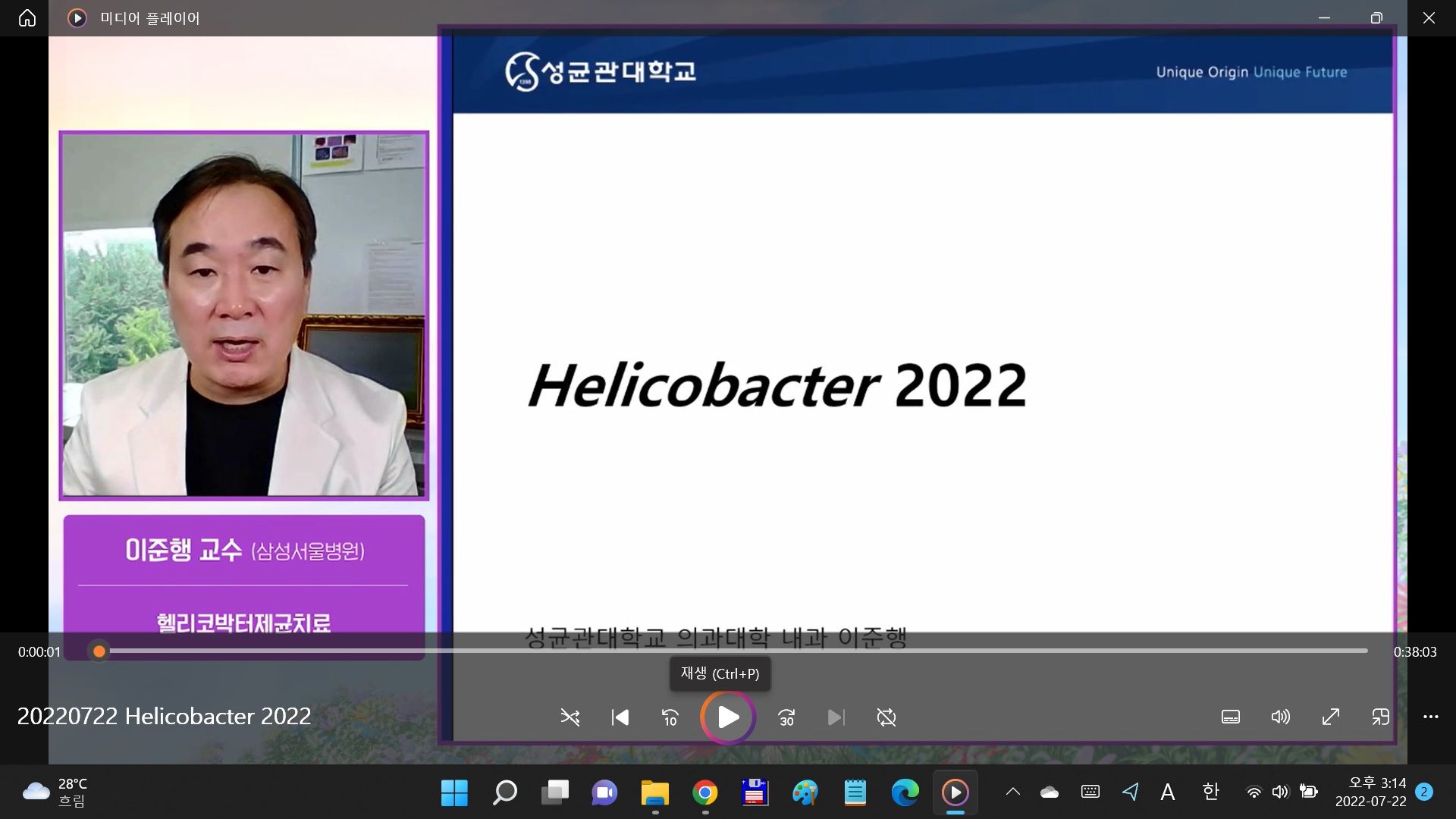Open notifications badge showing 2
The height and width of the screenshot is (819, 1456).
(1424, 792)
